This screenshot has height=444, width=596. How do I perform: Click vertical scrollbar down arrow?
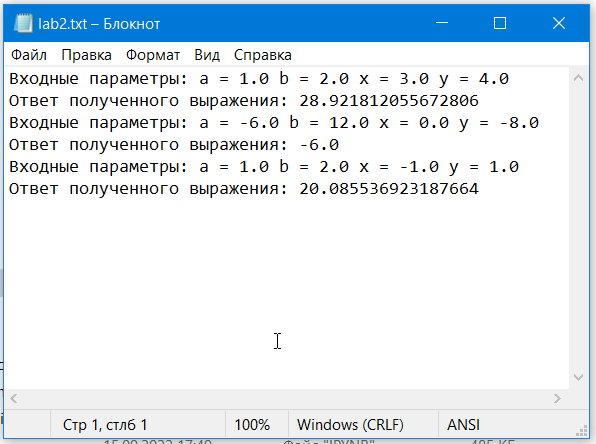pos(579,377)
